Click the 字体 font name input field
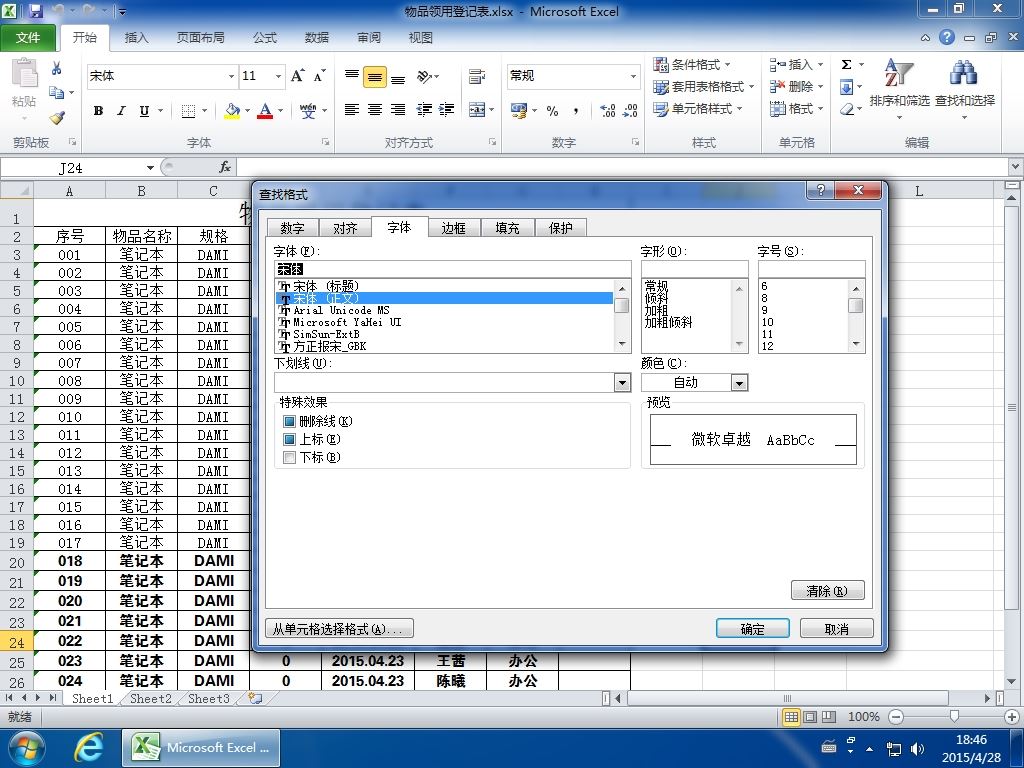Screen dimensions: 1024x768 click(x=453, y=269)
